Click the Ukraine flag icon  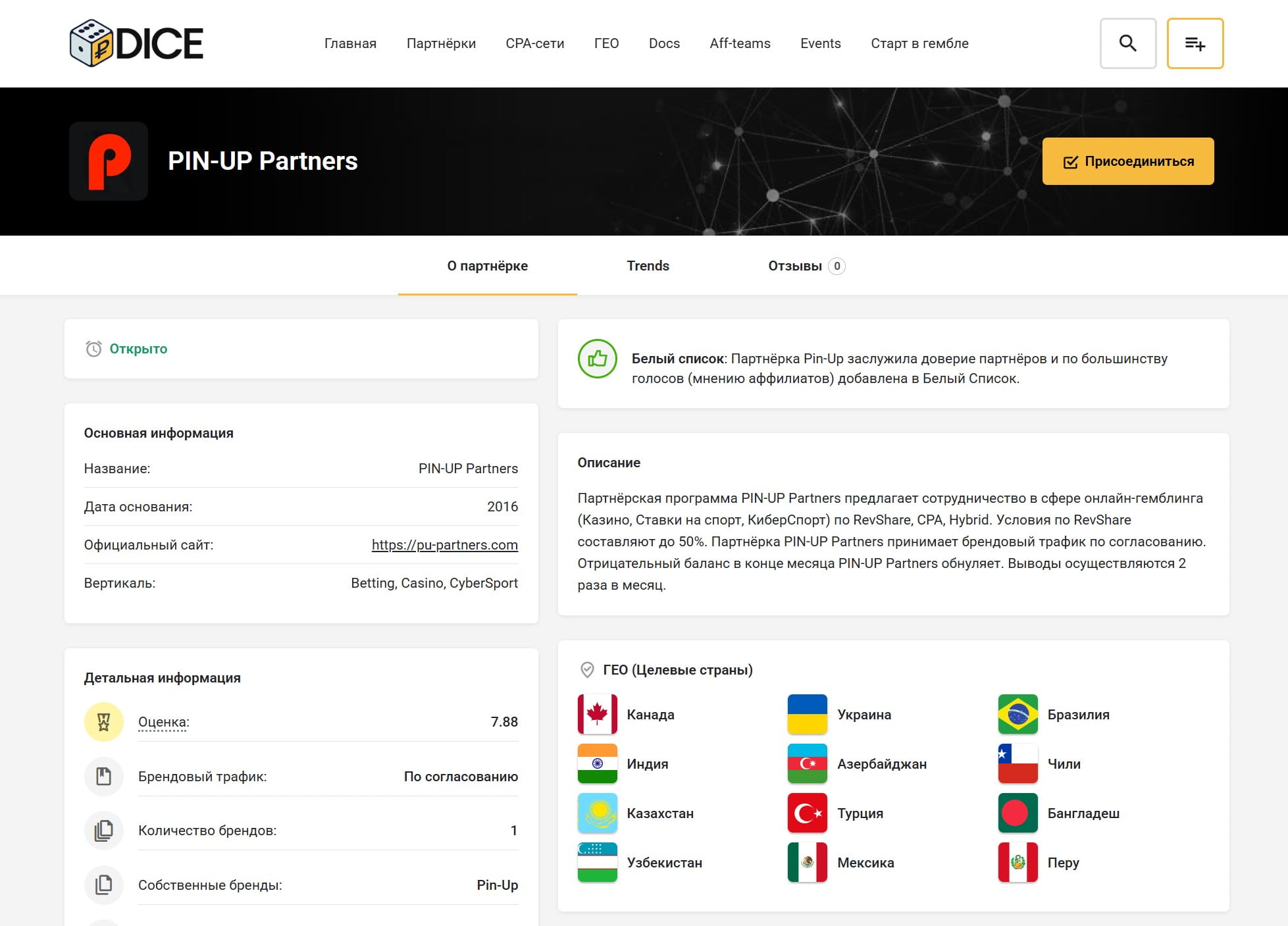[x=808, y=714]
